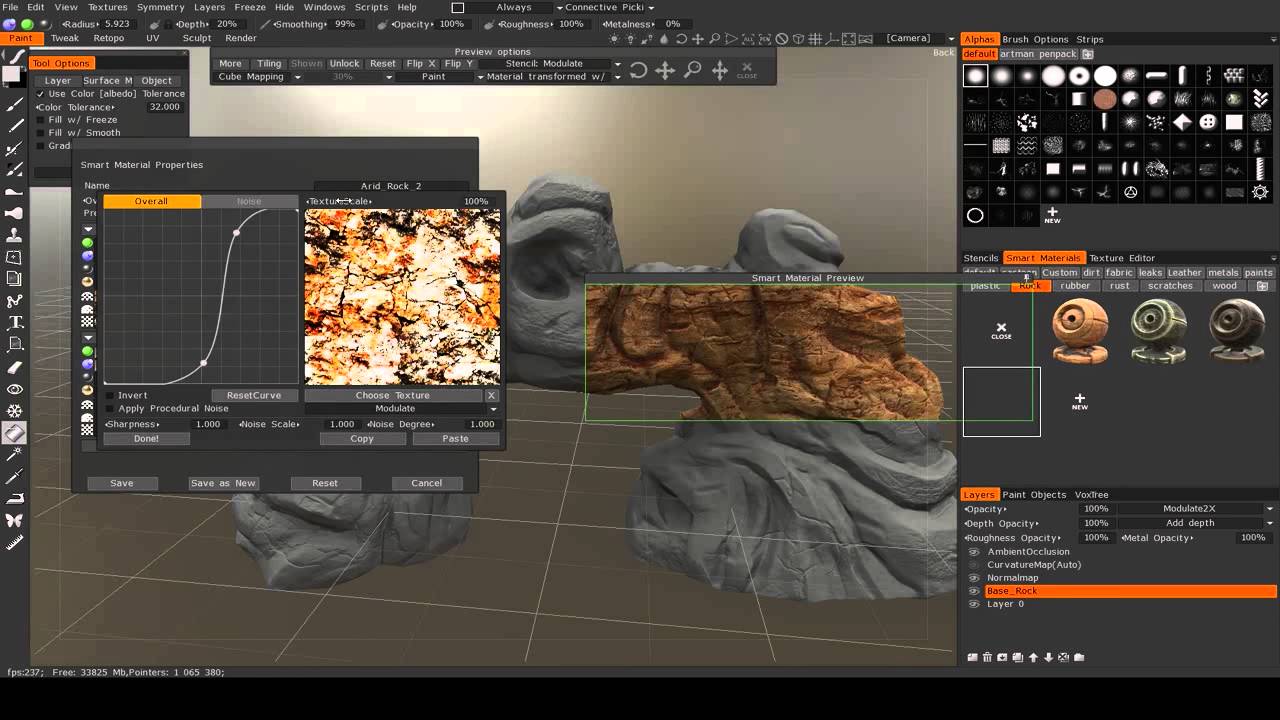The width and height of the screenshot is (1280, 720).
Task: Select the eye visibility tool in left toolbar
Action: [x=15, y=389]
